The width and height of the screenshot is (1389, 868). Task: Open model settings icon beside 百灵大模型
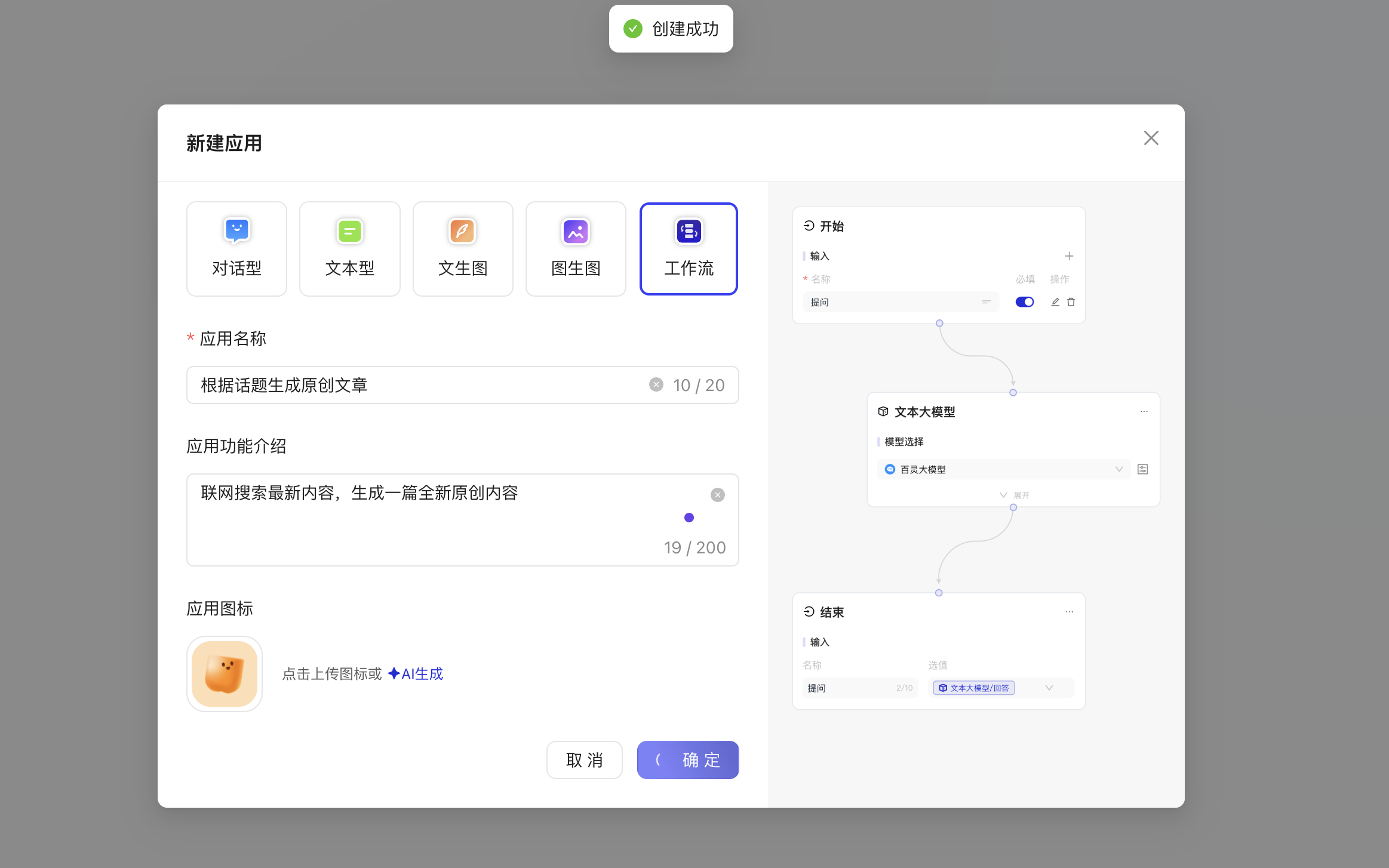click(1142, 469)
